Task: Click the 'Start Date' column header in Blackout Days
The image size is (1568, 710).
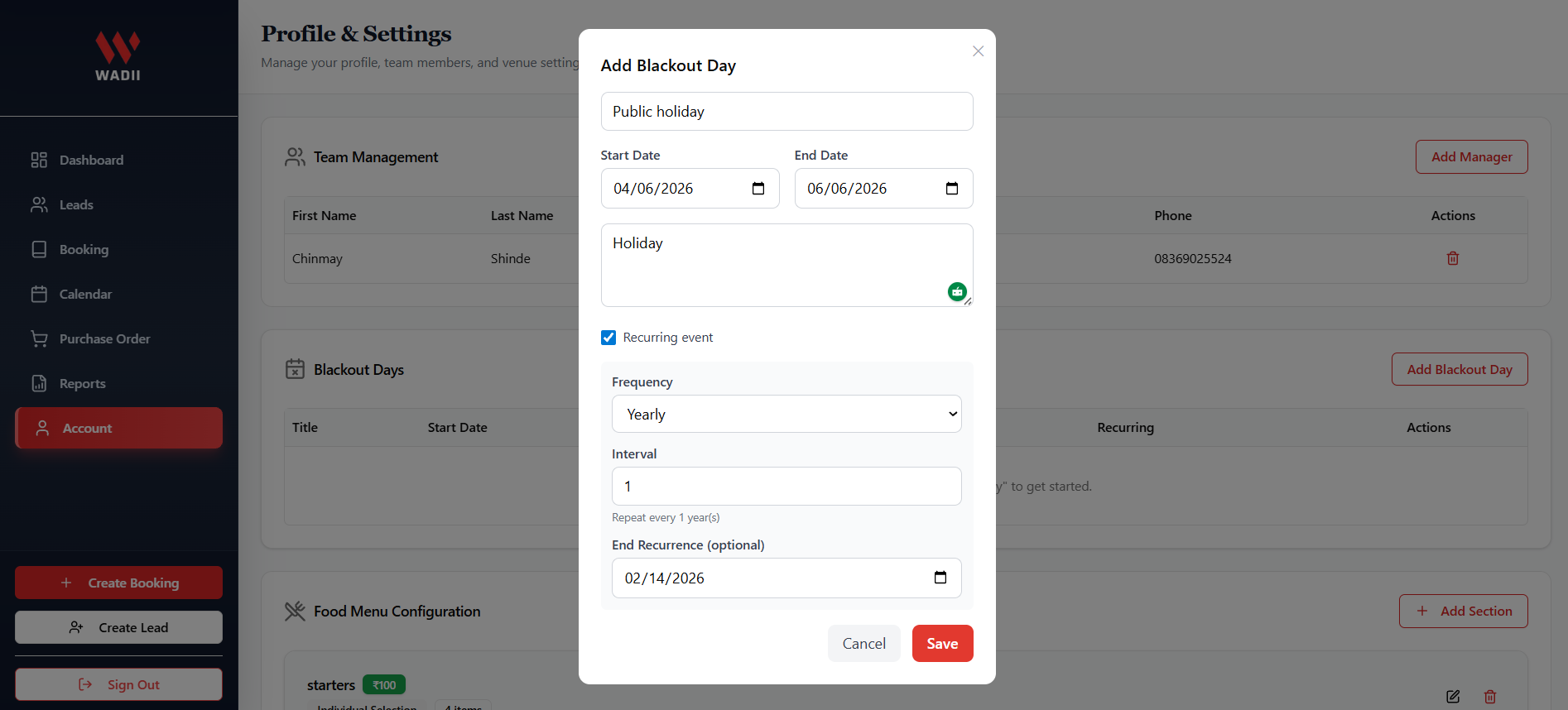Action: [x=457, y=427]
